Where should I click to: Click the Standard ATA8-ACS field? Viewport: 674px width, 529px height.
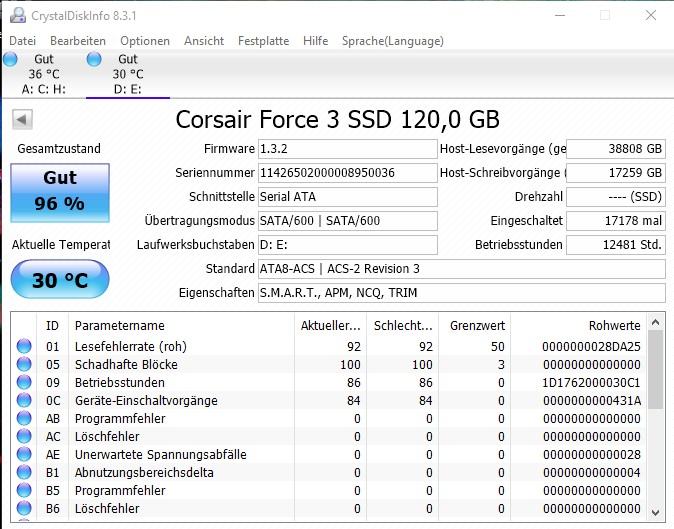click(462, 269)
